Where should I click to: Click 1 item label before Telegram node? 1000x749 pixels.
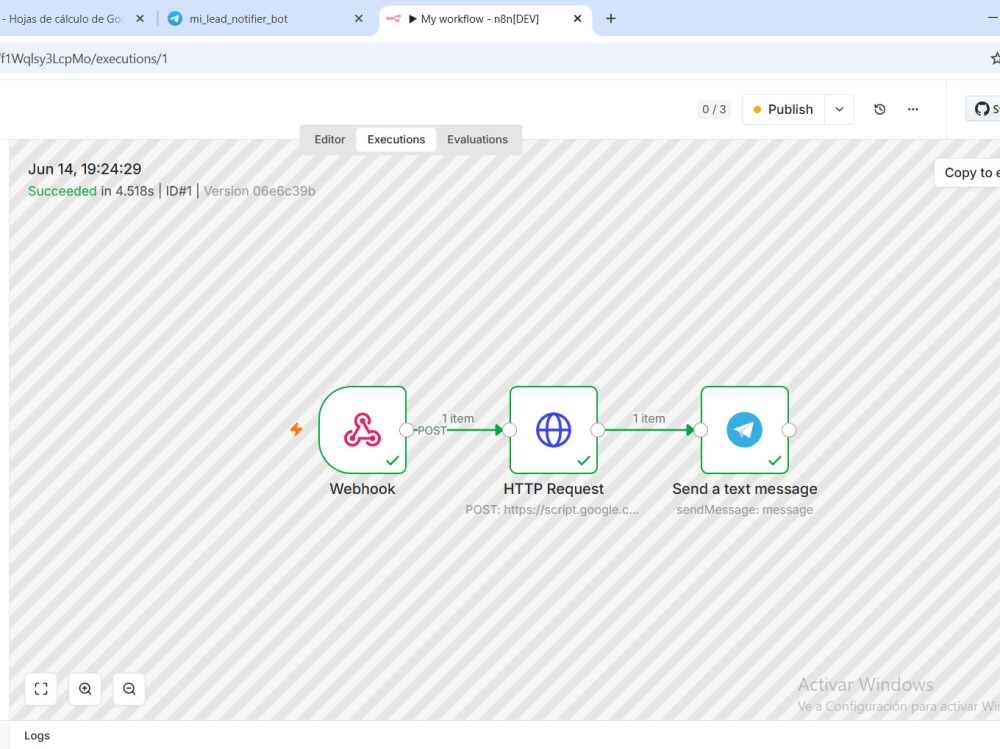pyautogui.click(x=649, y=419)
